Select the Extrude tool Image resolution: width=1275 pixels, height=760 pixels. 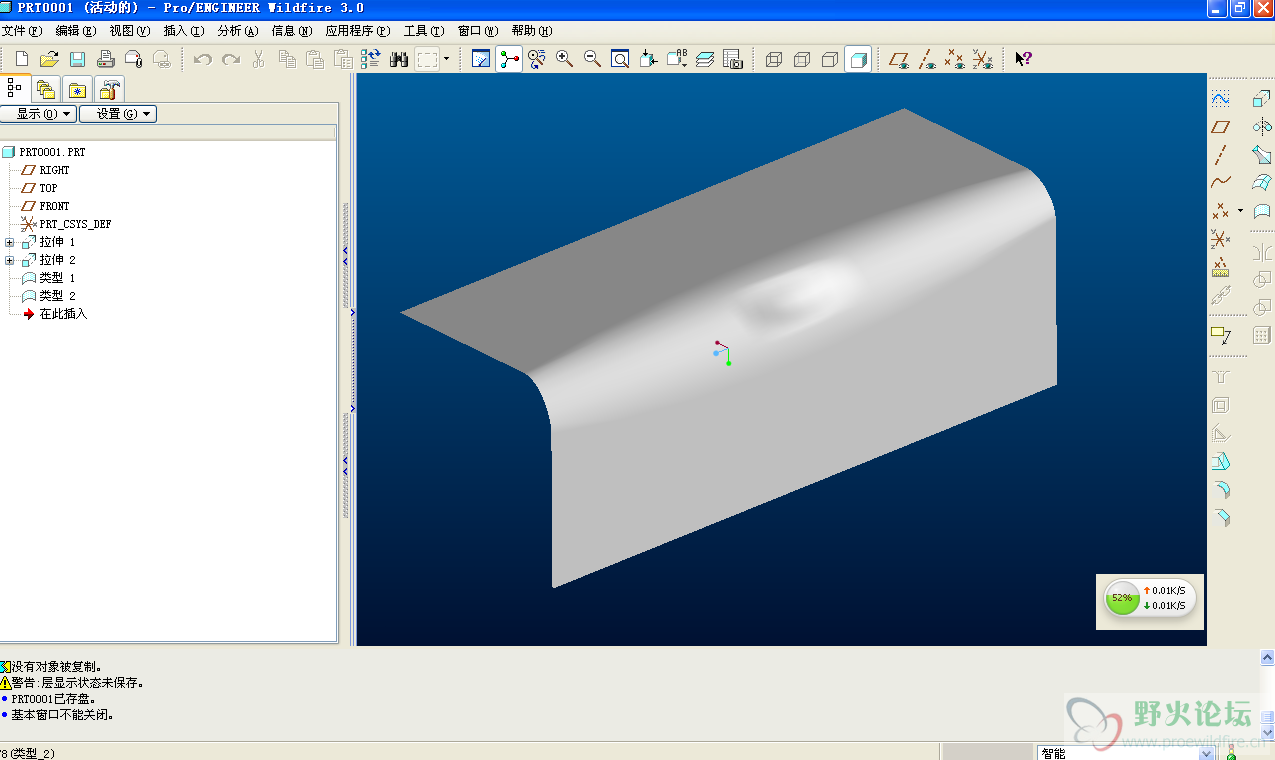(1262, 98)
